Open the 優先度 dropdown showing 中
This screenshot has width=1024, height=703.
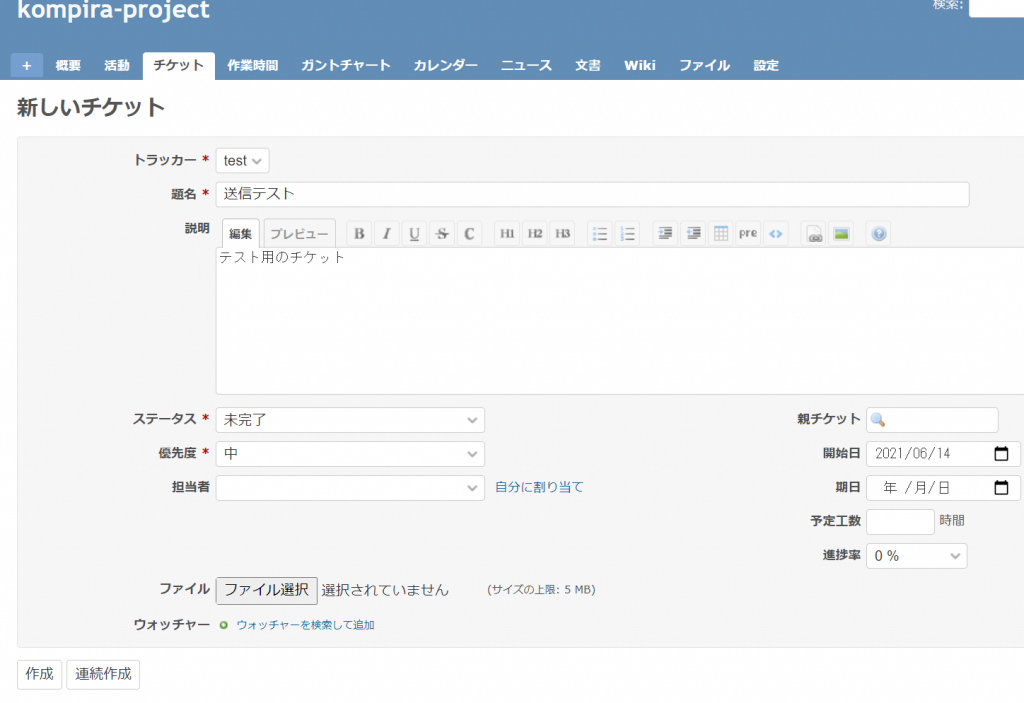point(350,454)
